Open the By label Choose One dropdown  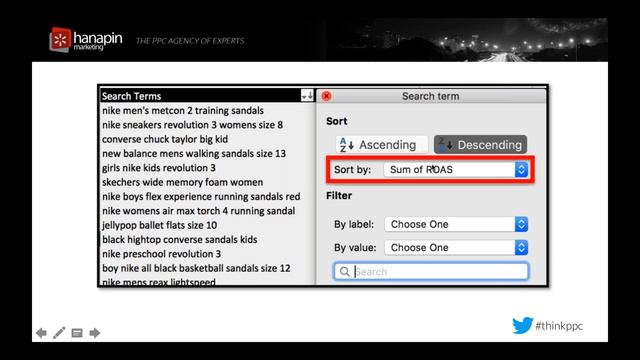click(456, 224)
